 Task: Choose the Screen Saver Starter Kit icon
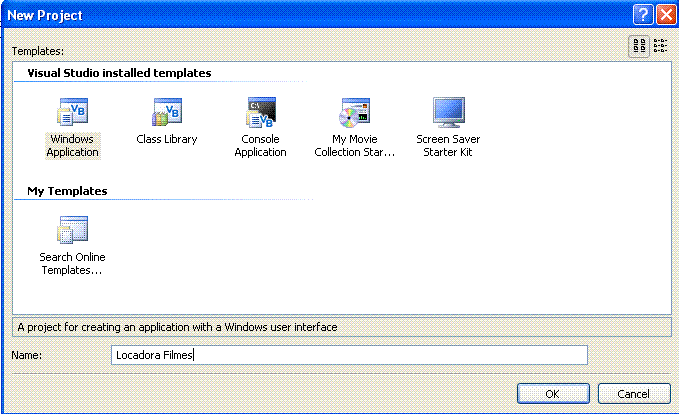448,112
